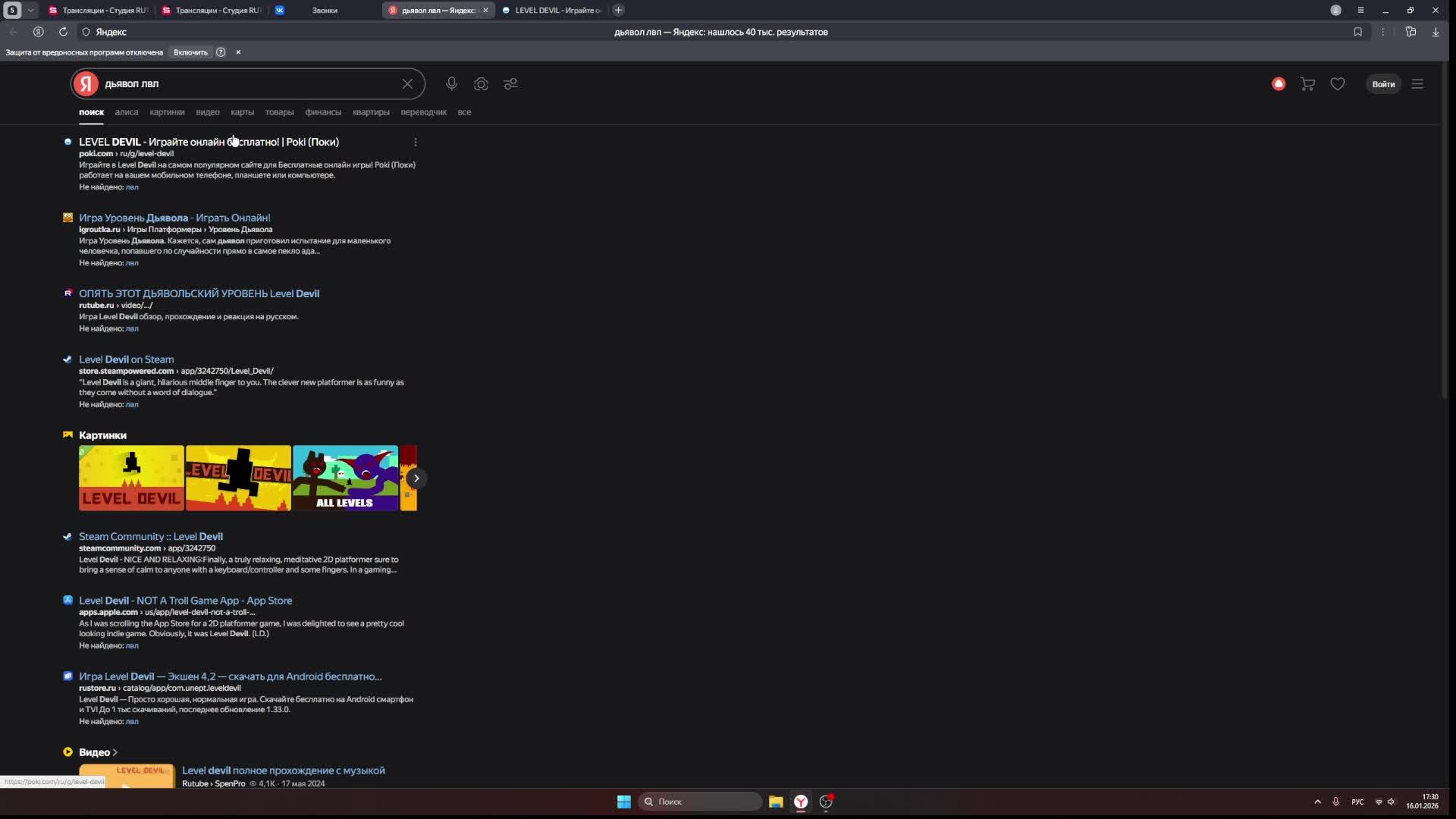This screenshot has height=819, width=1456.
Task: Open Level Devil on Steam link
Action: tap(126, 359)
